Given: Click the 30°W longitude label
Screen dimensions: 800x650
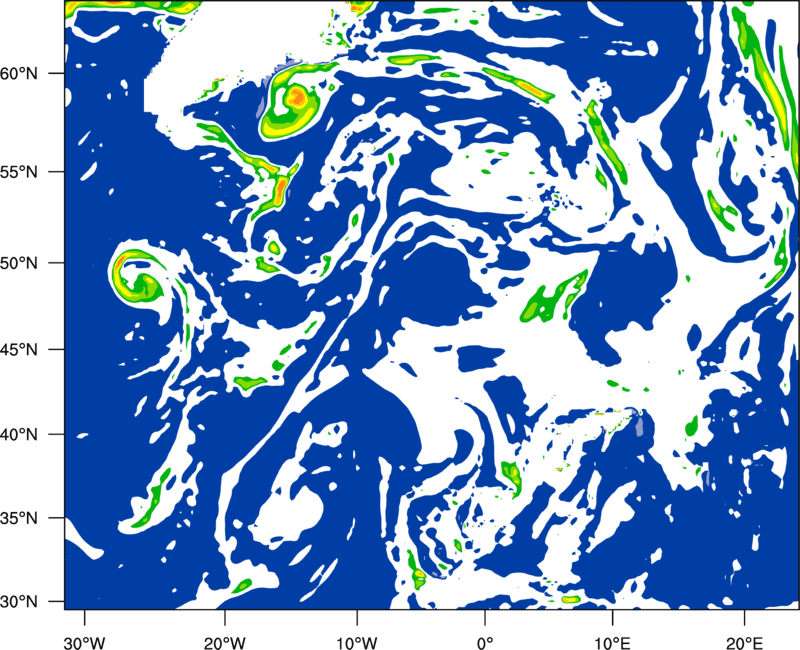Looking at the screenshot, I should click(84, 643).
